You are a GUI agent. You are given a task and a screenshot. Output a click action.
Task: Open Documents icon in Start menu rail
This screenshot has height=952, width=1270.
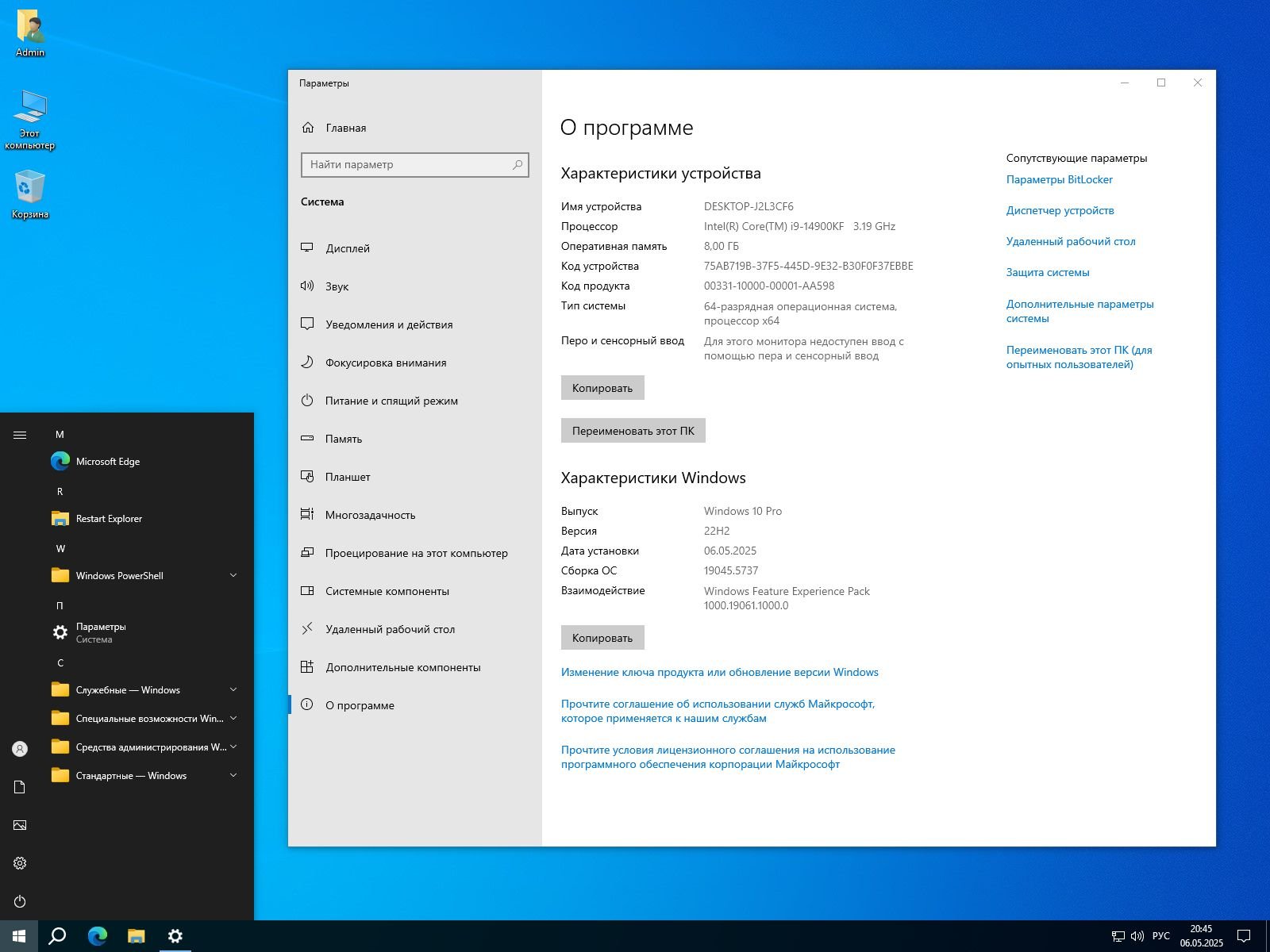click(x=20, y=787)
